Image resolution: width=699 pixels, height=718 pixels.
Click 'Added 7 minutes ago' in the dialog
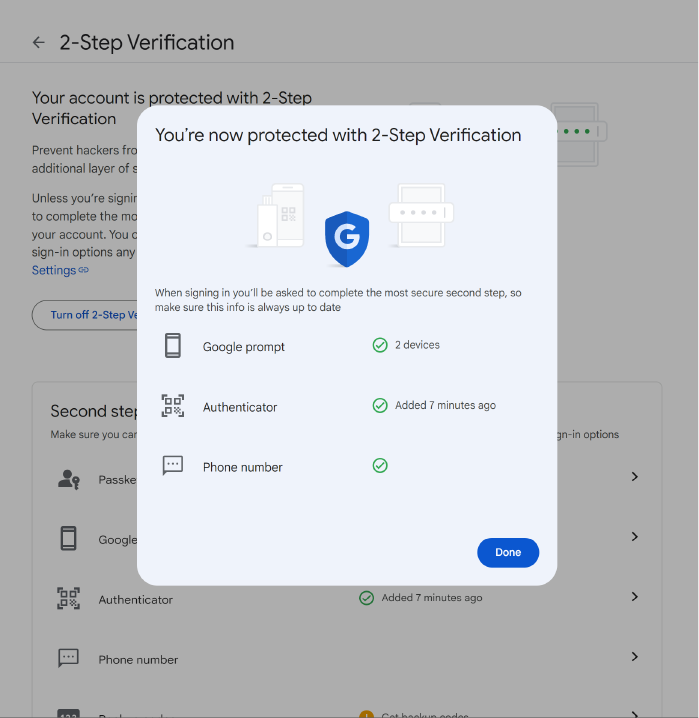coord(445,405)
